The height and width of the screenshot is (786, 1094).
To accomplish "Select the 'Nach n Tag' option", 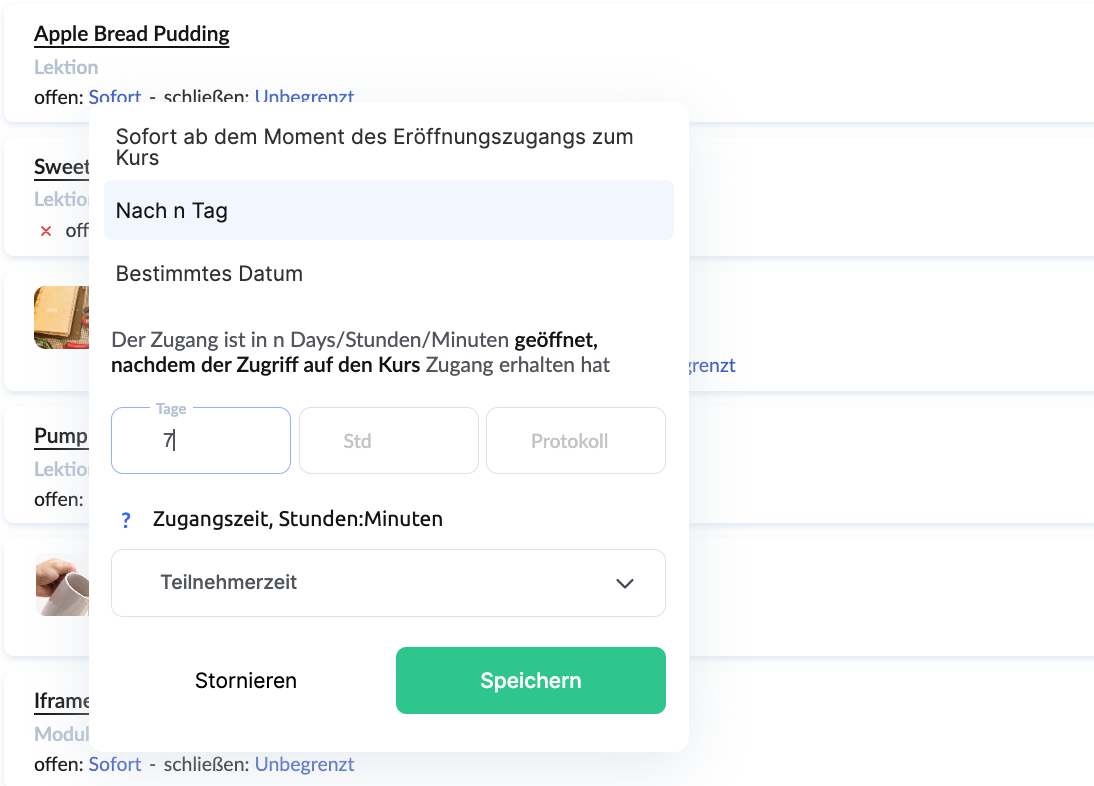I will (x=389, y=210).
